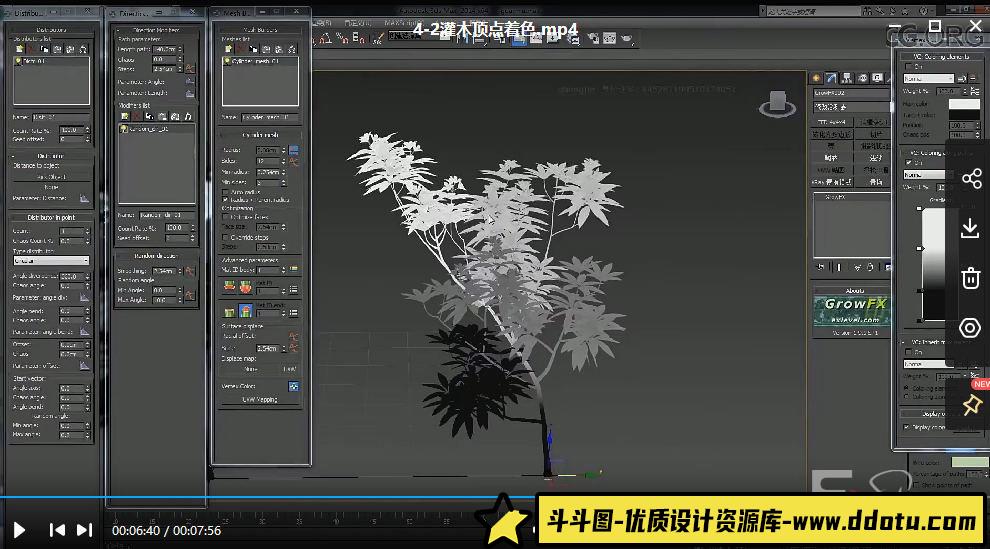Click the white Main color swatch
This screenshot has height=549, width=990.
964,104
